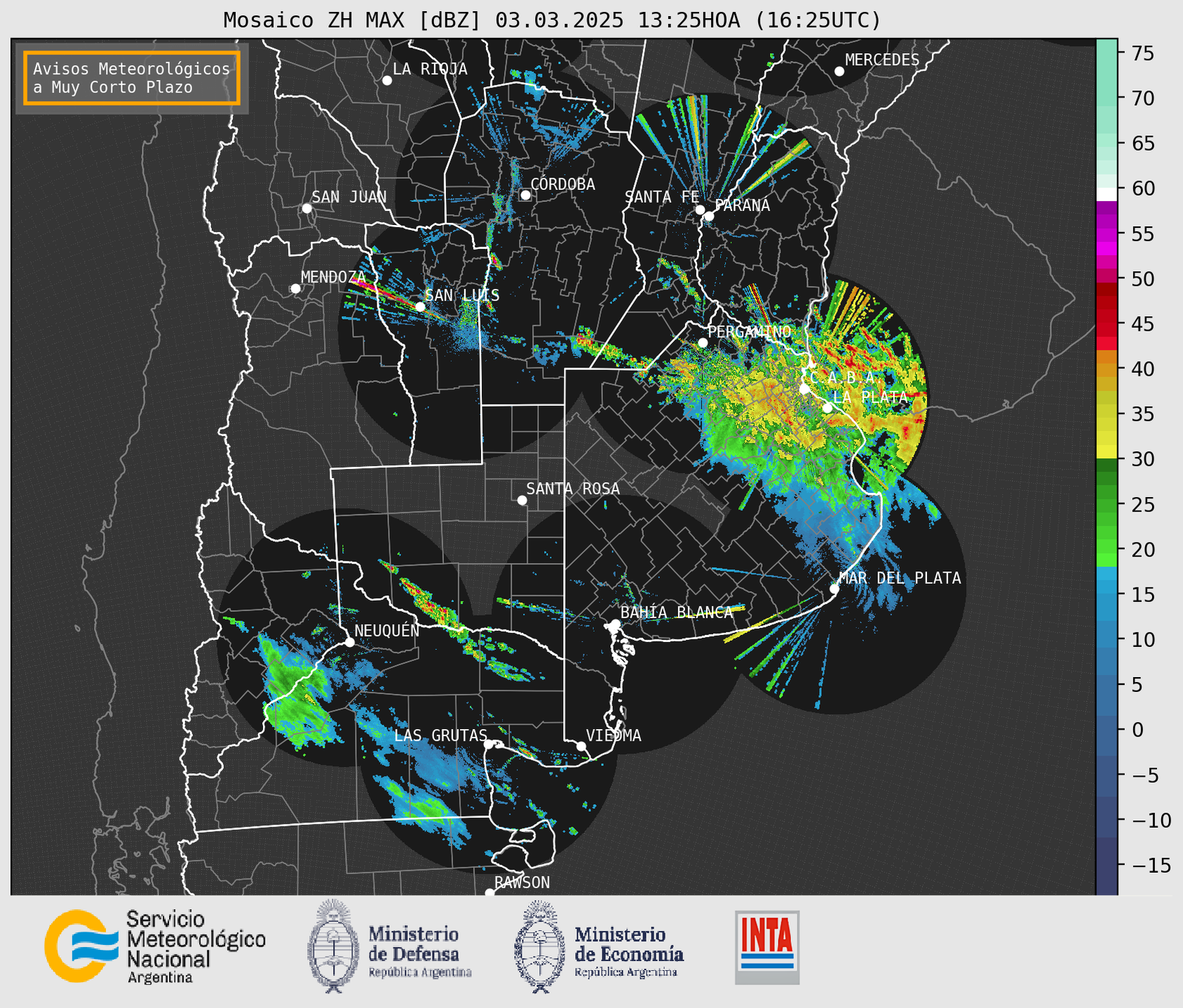Click the 75 dBZ scale label
This screenshot has height=1008, width=1183.
[1142, 53]
